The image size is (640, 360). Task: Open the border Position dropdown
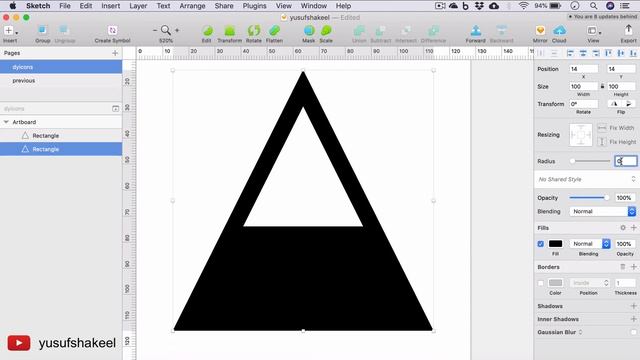[x=590, y=283]
